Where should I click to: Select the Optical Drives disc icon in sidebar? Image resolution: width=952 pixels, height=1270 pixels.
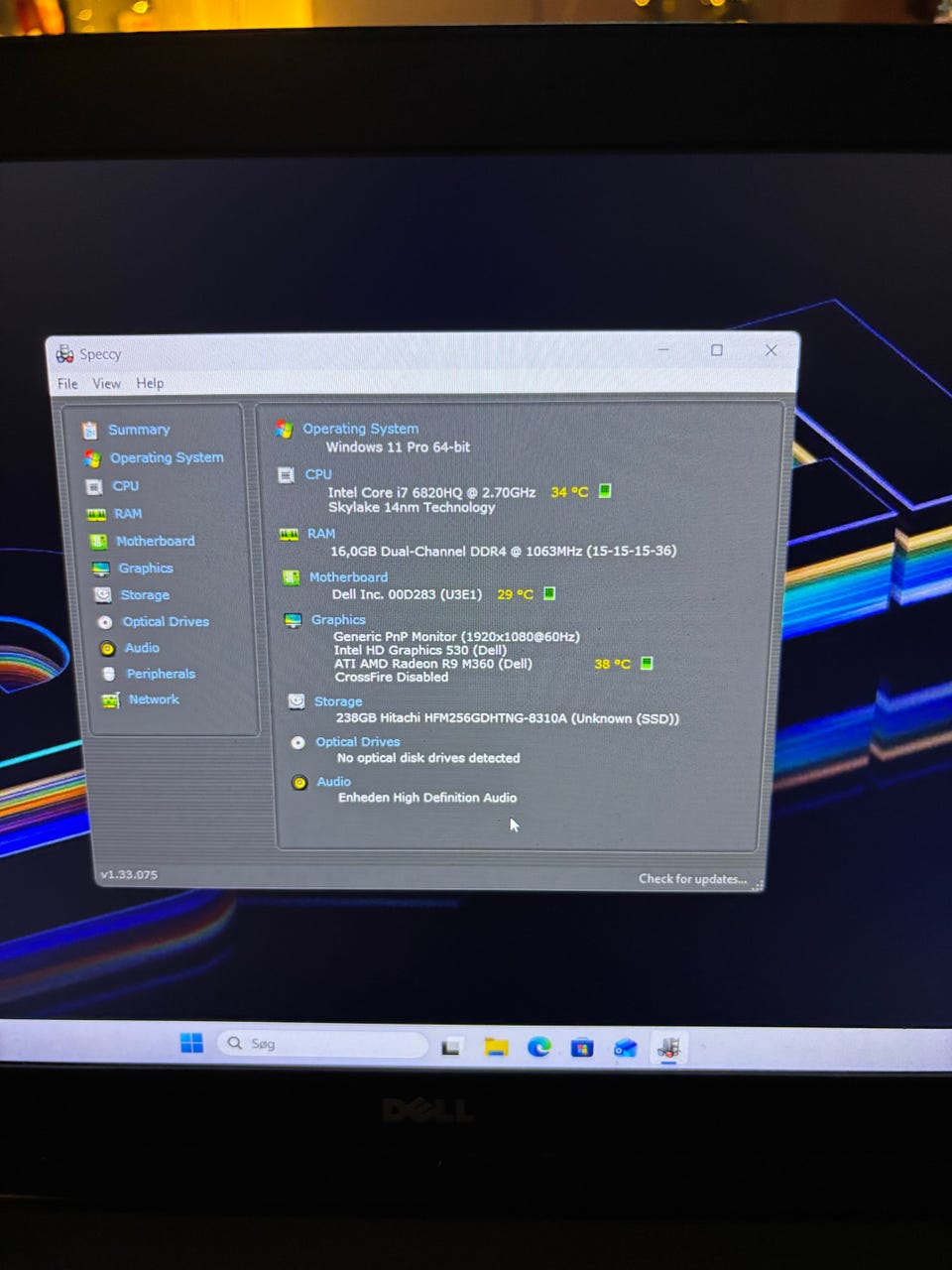click(x=104, y=622)
